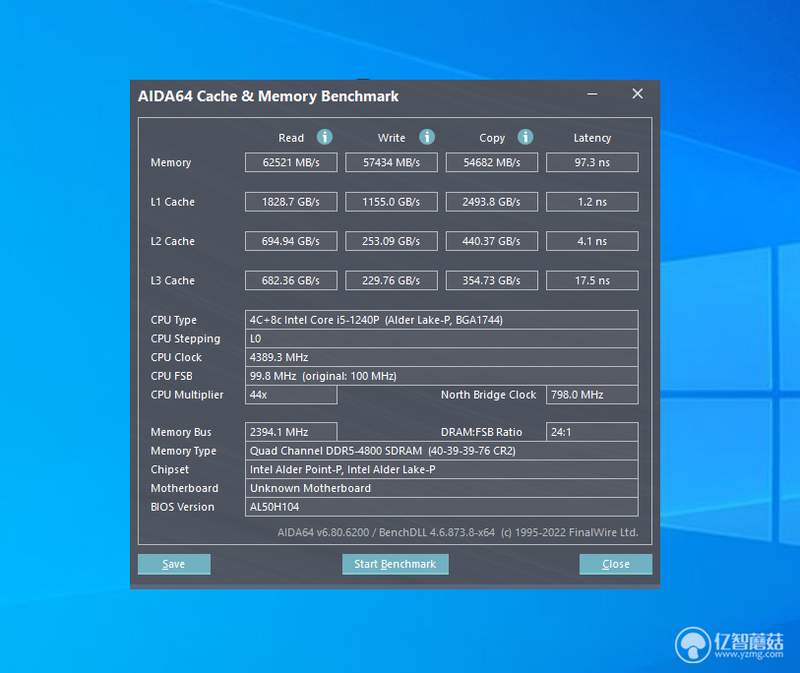The width and height of the screenshot is (800, 673).
Task: Select the Memory write value 57434 MB/s
Action: (x=391, y=162)
